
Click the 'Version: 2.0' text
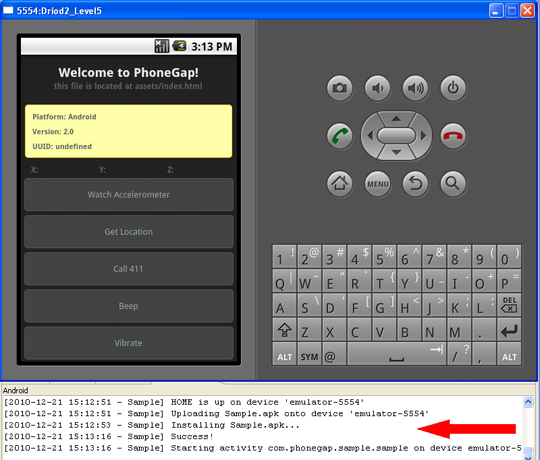click(x=53, y=132)
